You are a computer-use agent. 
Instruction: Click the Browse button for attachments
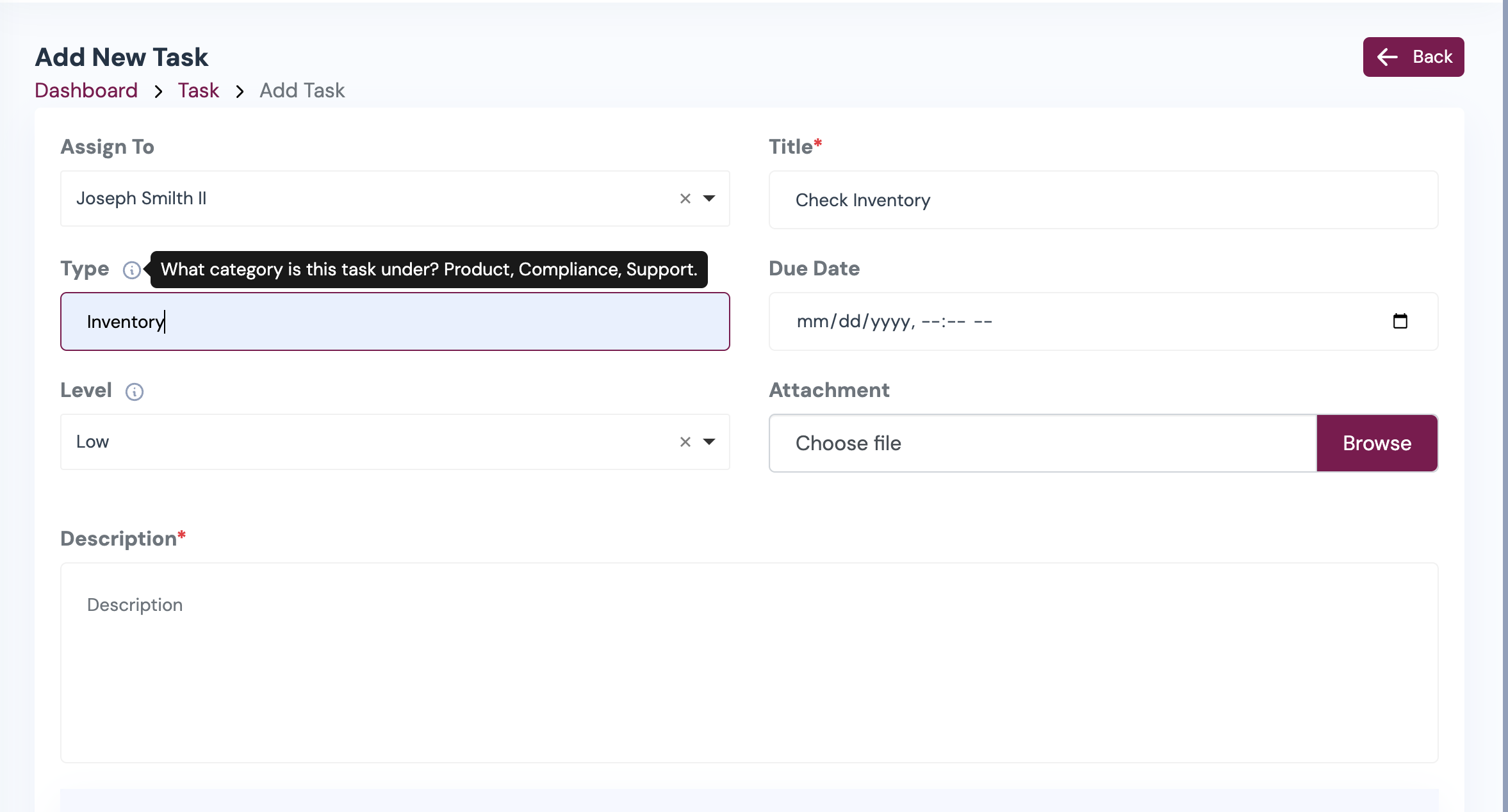tap(1377, 443)
